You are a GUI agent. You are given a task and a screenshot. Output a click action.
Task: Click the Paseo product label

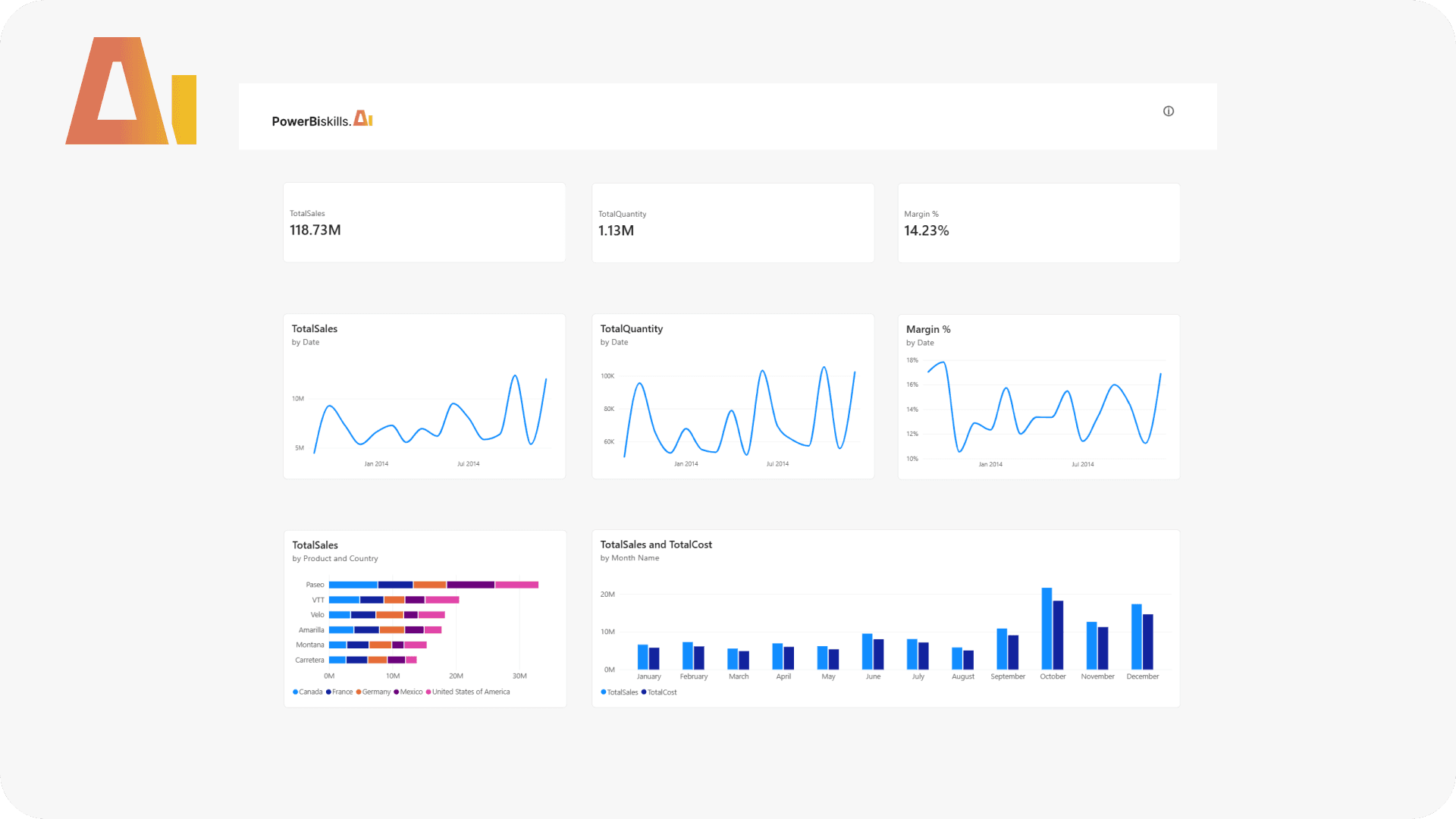pos(315,585)
